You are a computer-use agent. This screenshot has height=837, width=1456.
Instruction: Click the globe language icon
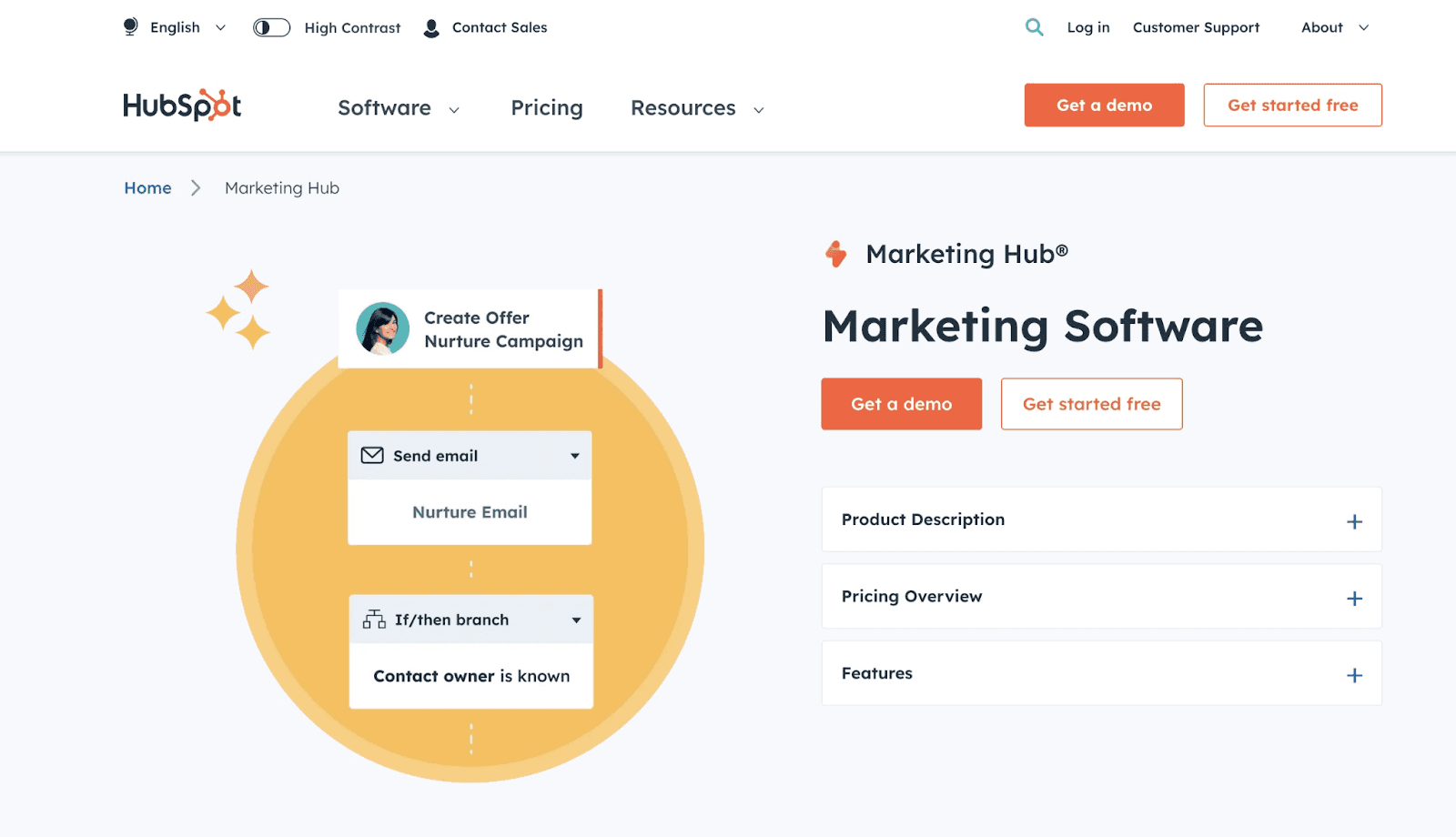click(131, 27)
